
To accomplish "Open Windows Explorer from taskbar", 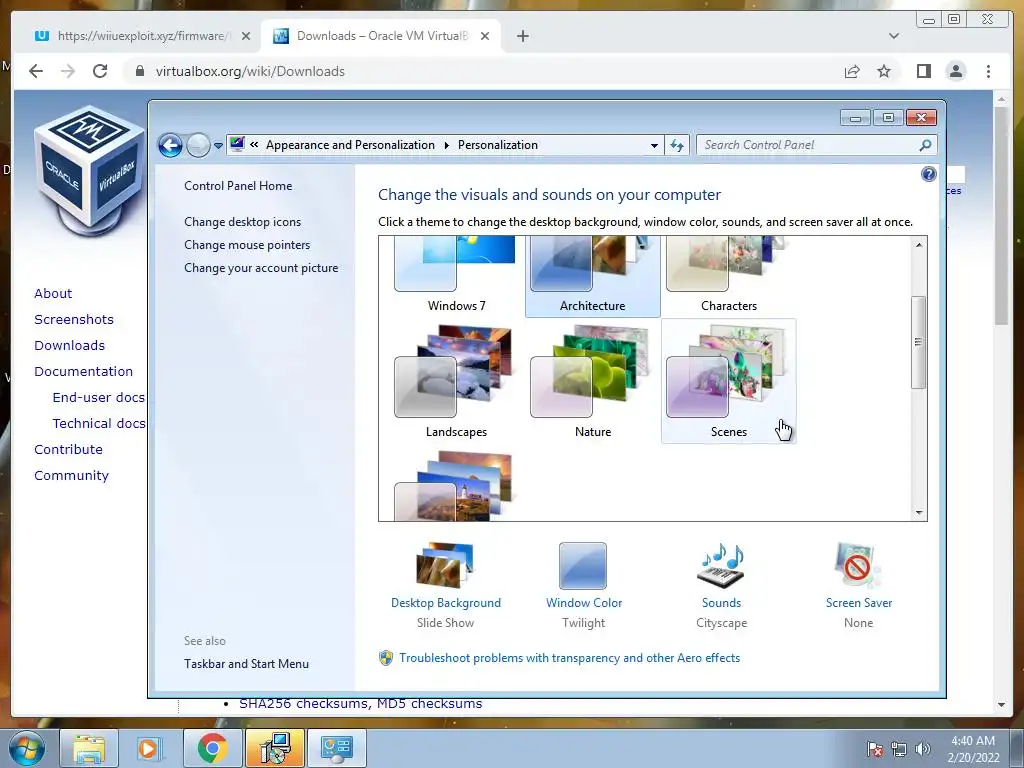I will [89, 748].
